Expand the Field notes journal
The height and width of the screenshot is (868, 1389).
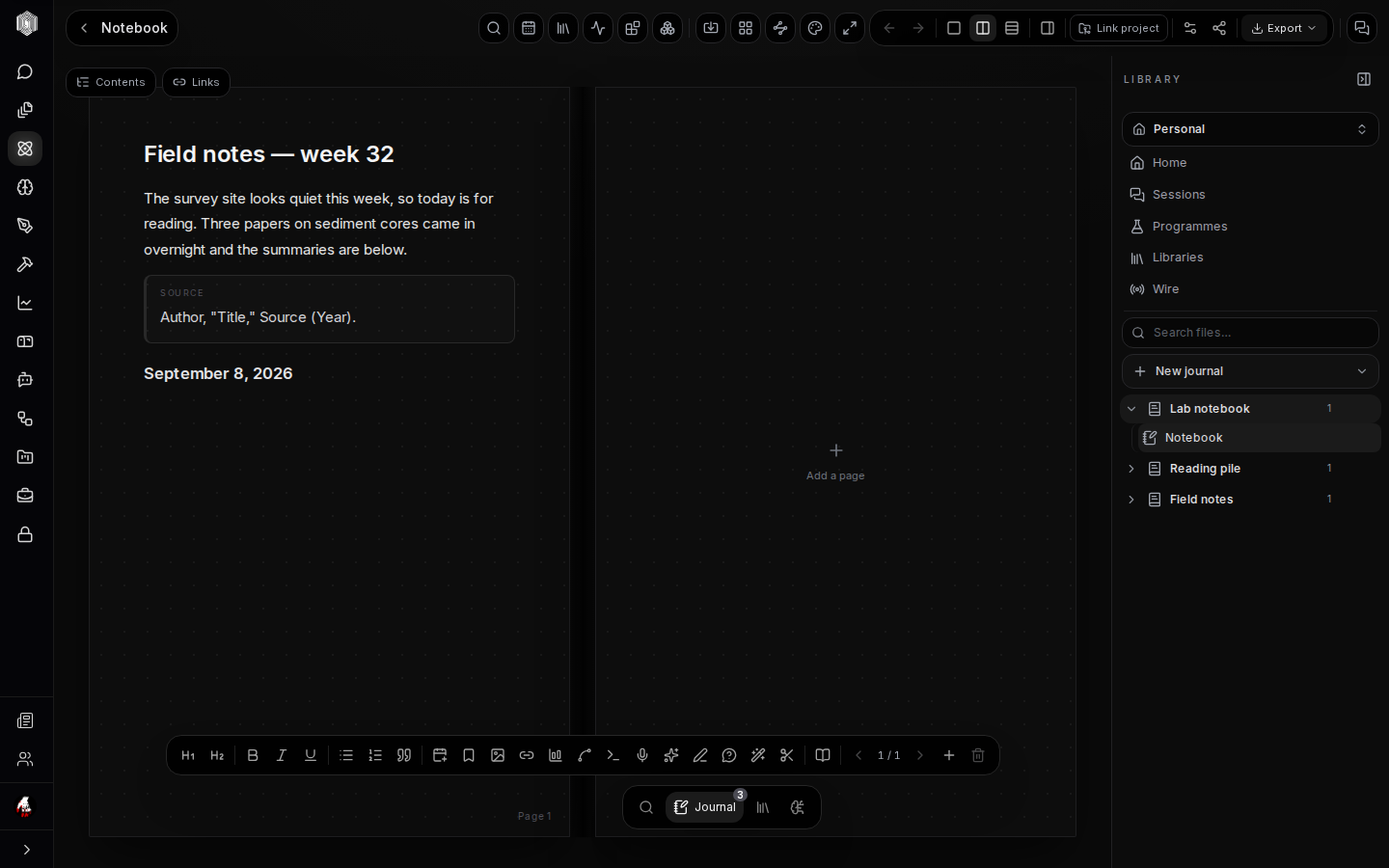coord(1131,500)
